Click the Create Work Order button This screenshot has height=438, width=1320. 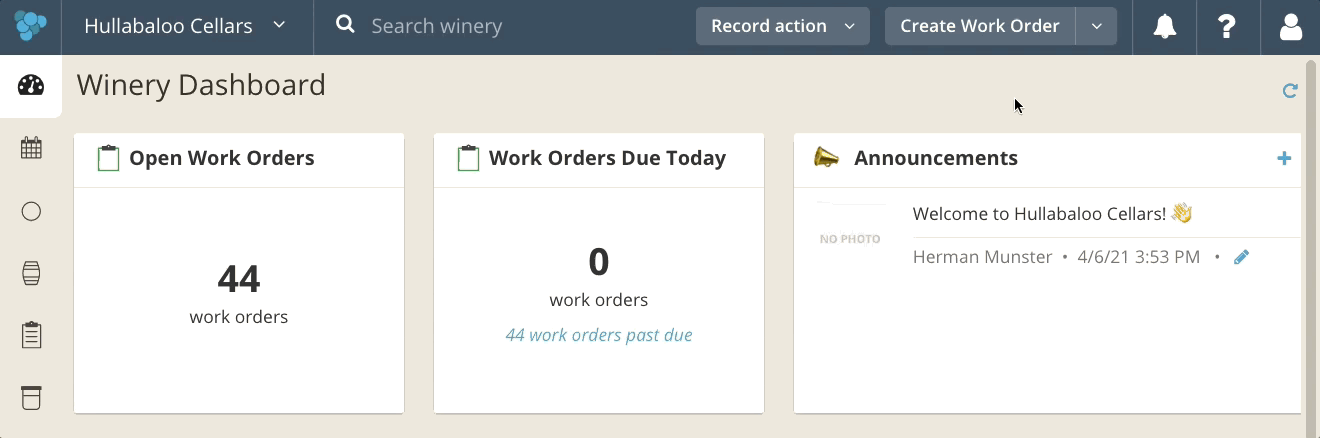pyautogui.click(x=980, y=26)
